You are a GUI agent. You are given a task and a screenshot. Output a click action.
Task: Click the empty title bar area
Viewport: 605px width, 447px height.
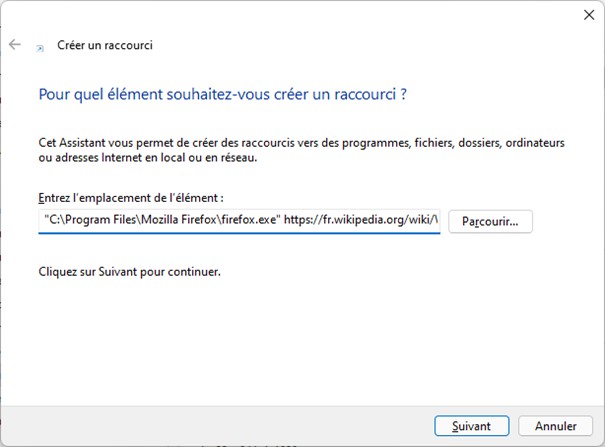pyautogui.click(x=300, y=15)
